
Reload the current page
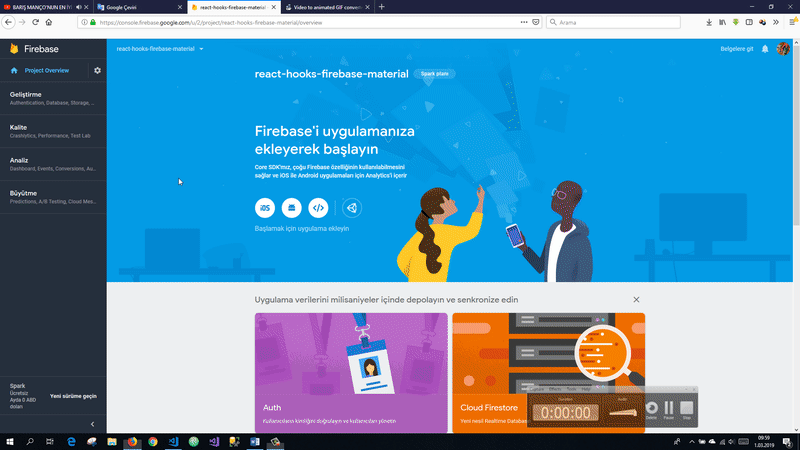35,22
